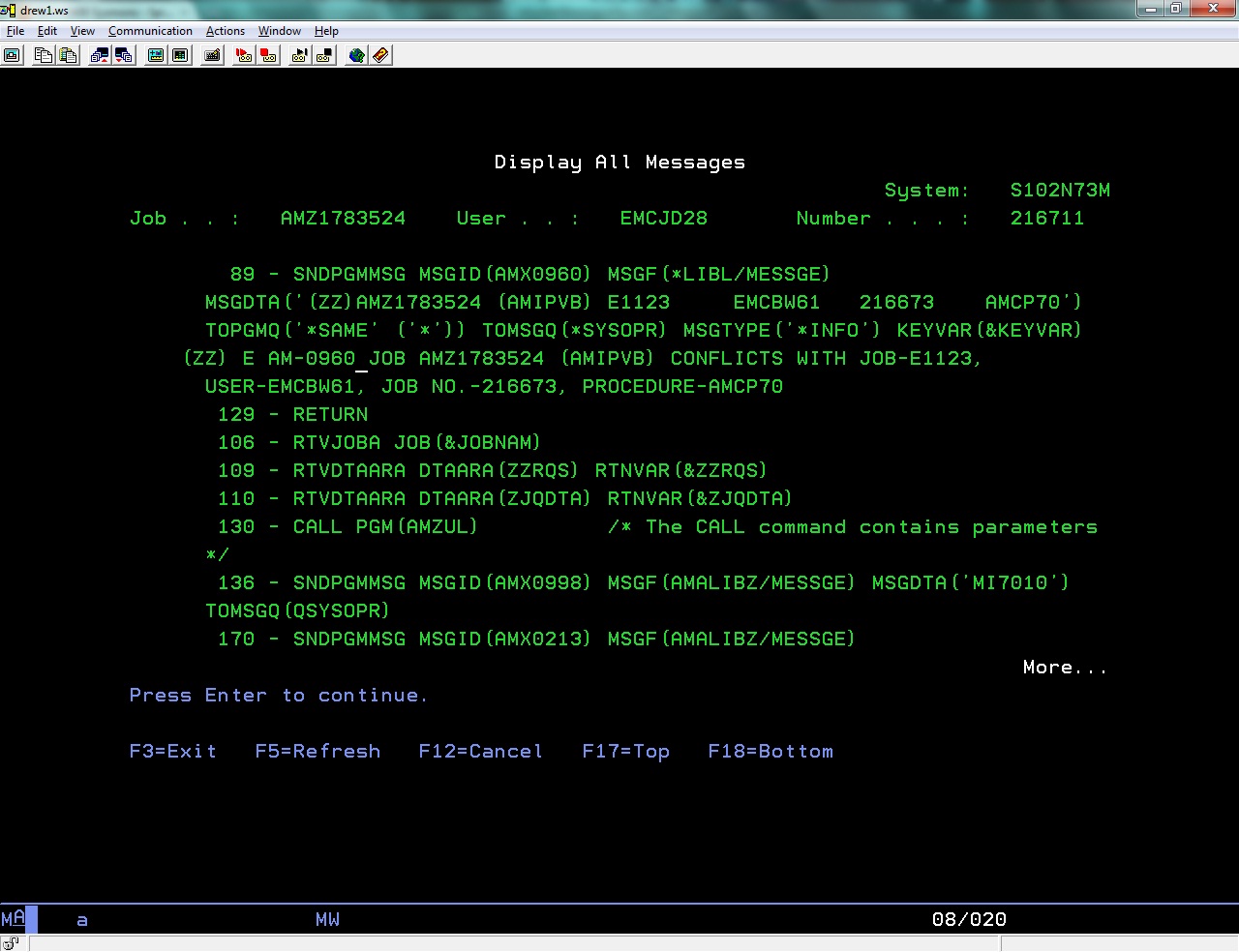The height and width of the screenshot is (952, 1239).
Task: Open the help index book icon
Action: click(380, 55)
